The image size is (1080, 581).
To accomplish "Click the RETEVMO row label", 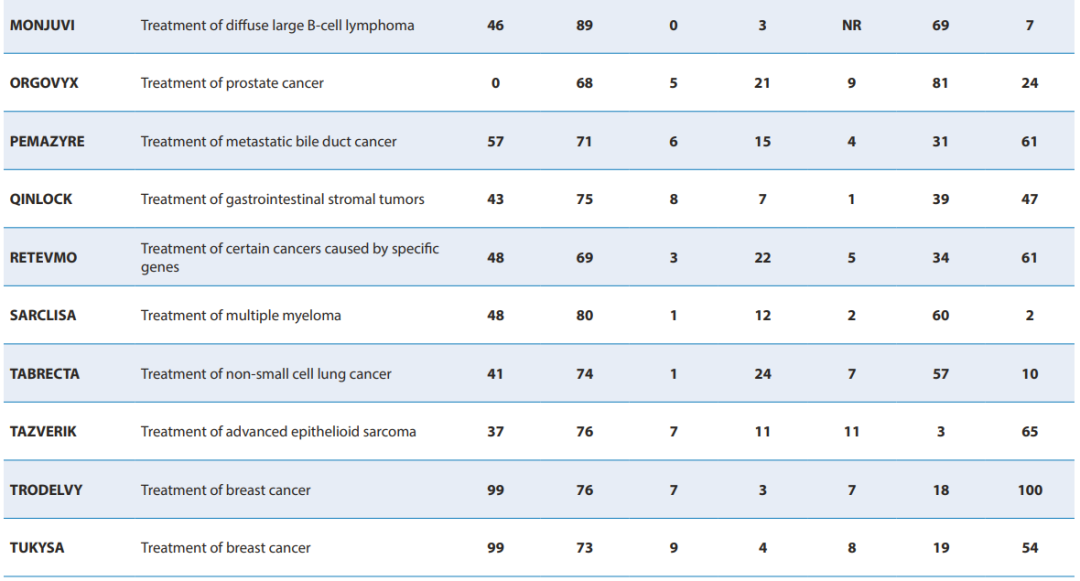I will (x=43, y=257).
